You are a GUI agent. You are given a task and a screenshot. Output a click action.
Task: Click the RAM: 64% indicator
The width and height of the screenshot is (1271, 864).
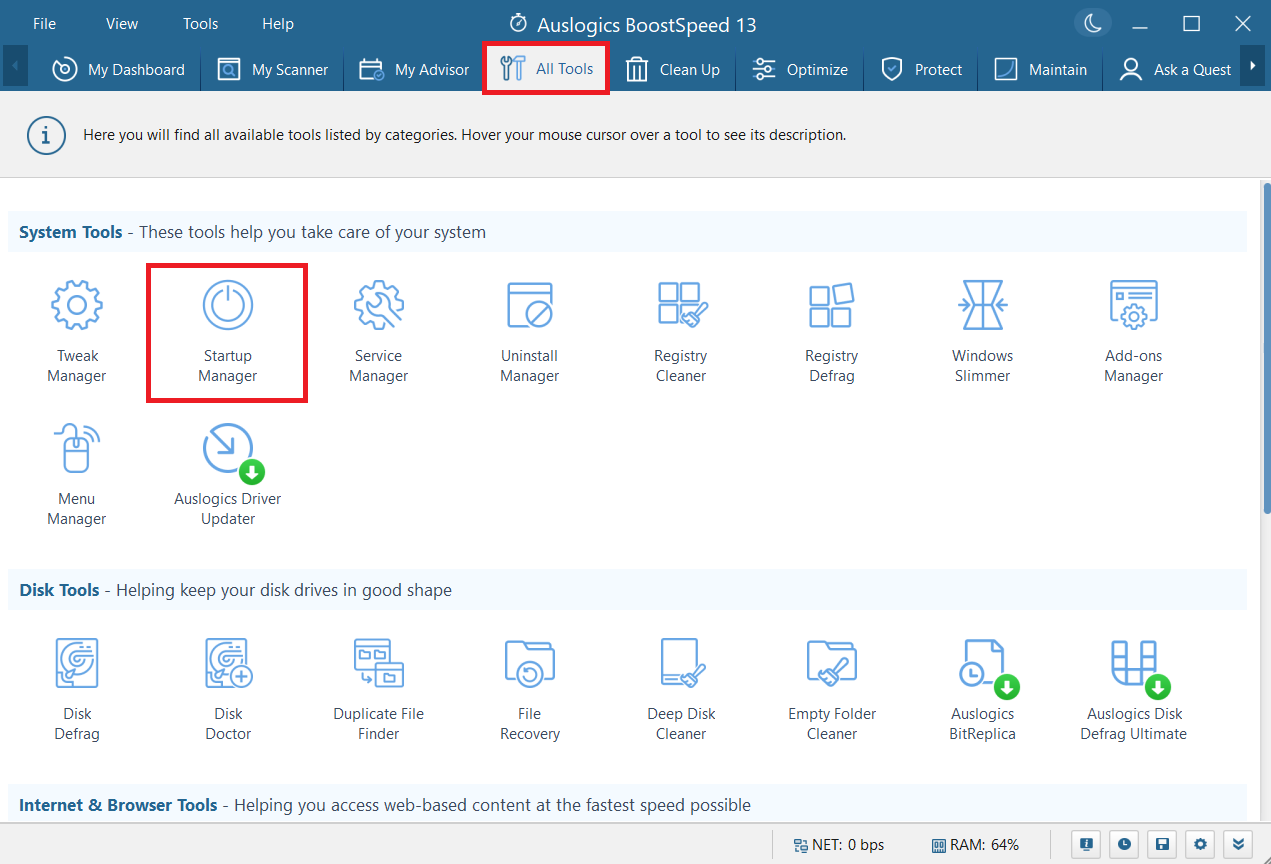975,845
